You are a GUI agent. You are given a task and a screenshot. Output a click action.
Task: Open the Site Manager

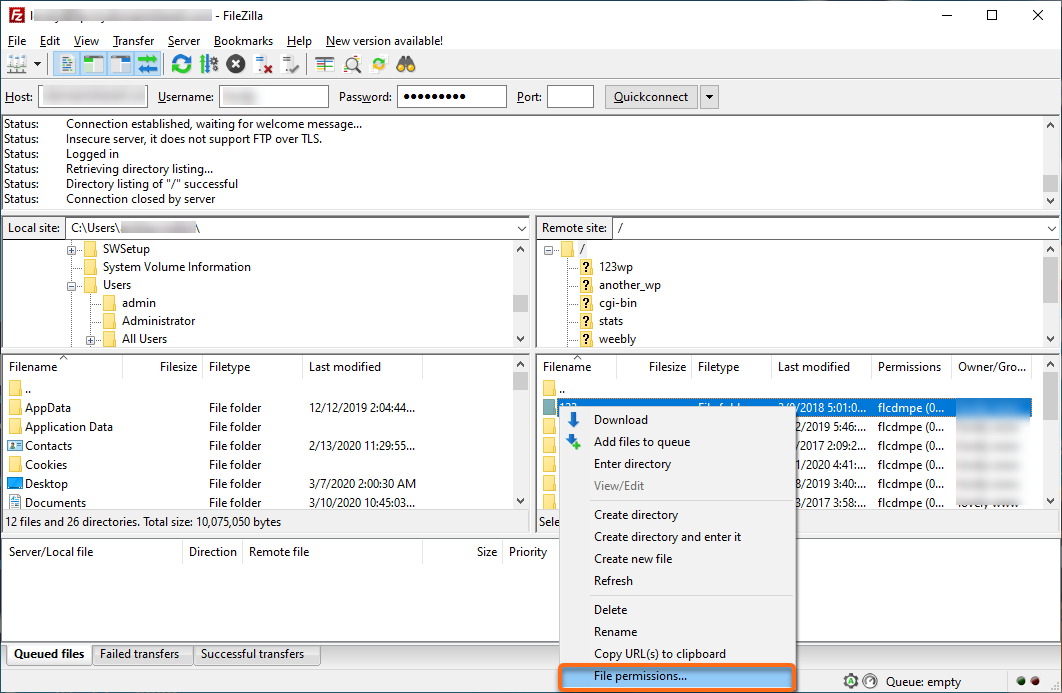click(18, 63)
